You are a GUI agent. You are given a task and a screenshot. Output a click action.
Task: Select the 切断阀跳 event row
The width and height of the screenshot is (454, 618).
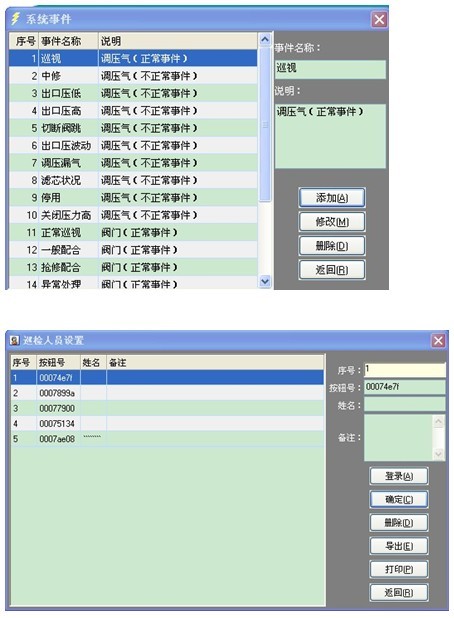pyautogui.click(x=133, y=128)
